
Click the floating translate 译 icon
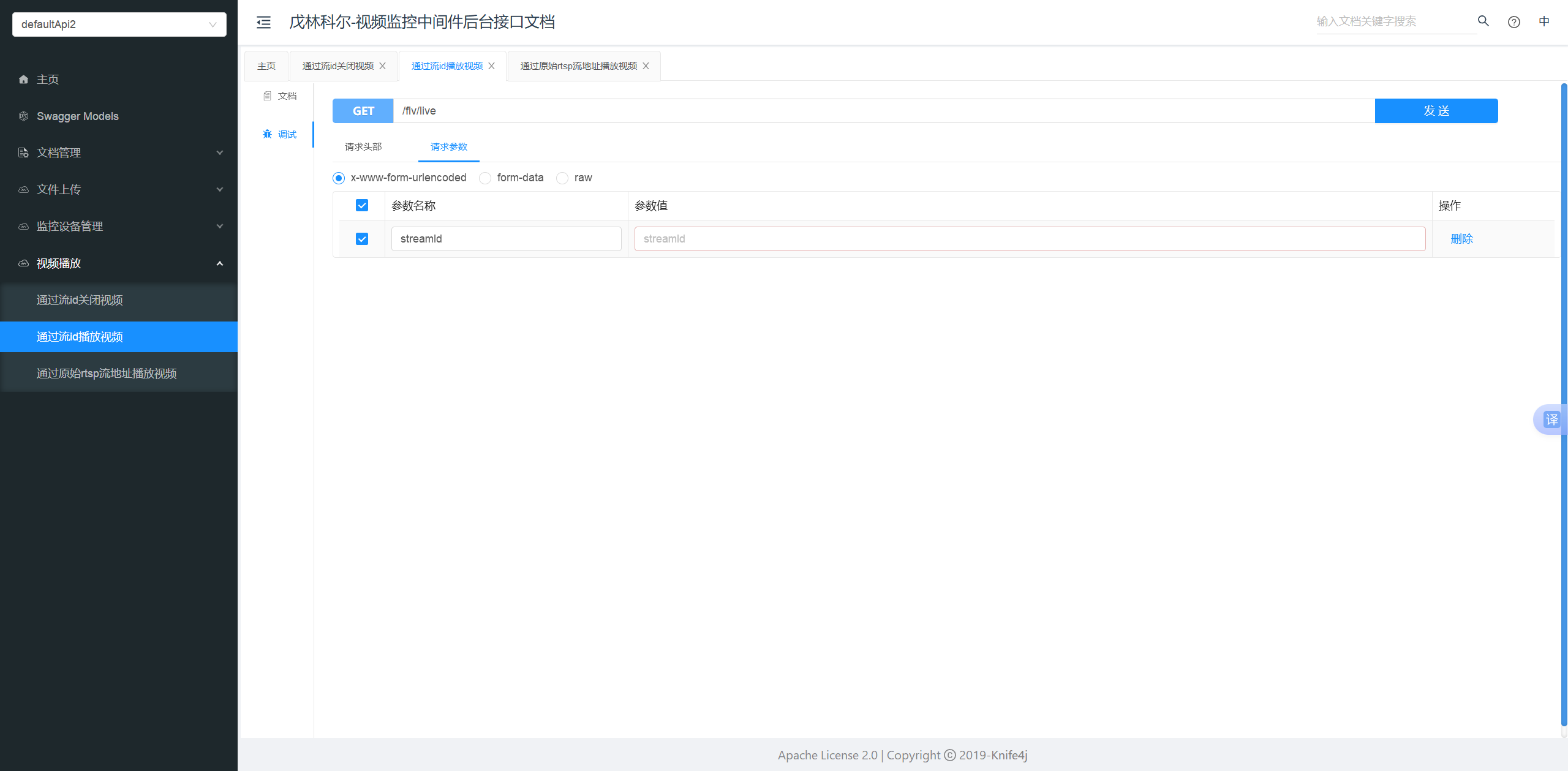(1551, 420)
